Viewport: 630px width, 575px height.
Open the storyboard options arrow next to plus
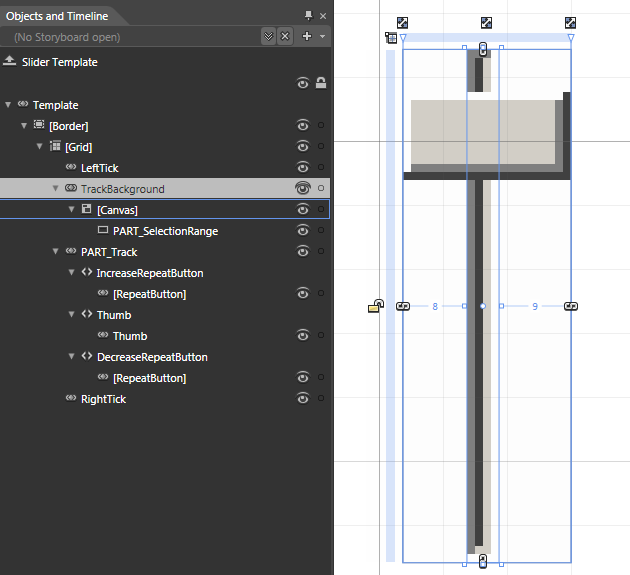point(322,36)
